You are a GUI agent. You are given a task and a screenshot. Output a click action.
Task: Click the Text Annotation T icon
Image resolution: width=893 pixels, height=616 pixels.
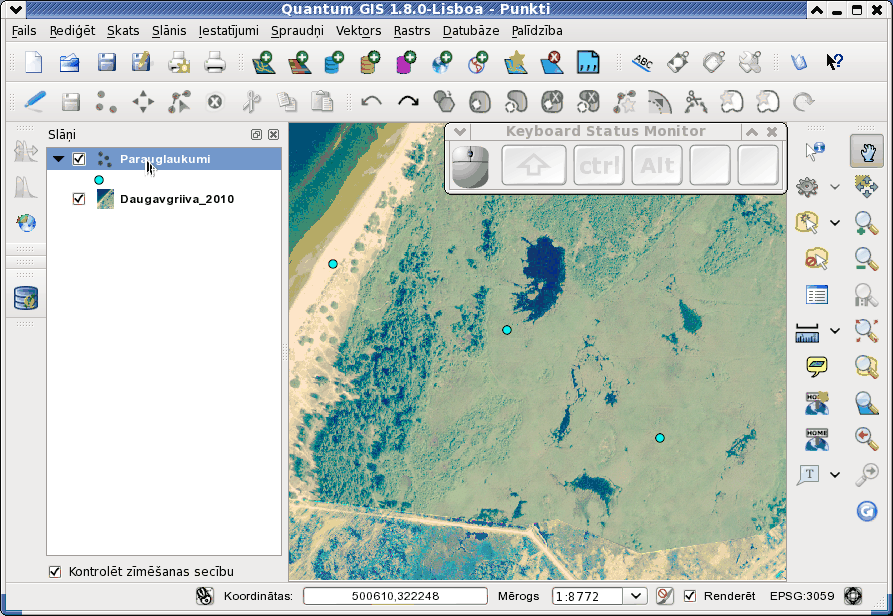click(x=808, y=474)
